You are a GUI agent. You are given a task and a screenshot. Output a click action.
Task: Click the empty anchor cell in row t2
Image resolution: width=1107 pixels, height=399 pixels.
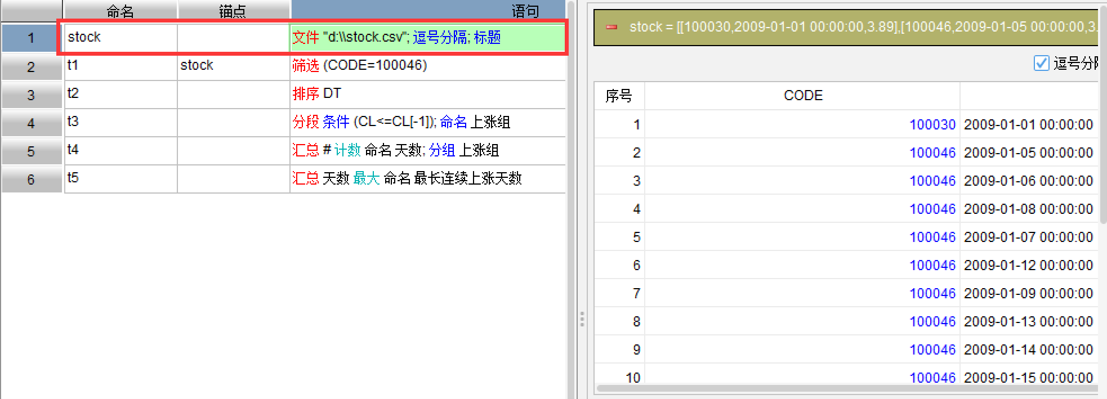[x=233, y=95]
